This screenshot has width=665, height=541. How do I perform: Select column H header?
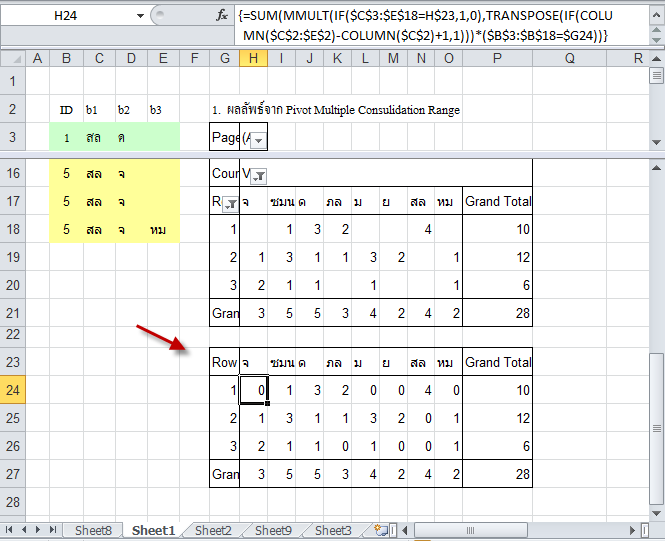tap(253, 58)
